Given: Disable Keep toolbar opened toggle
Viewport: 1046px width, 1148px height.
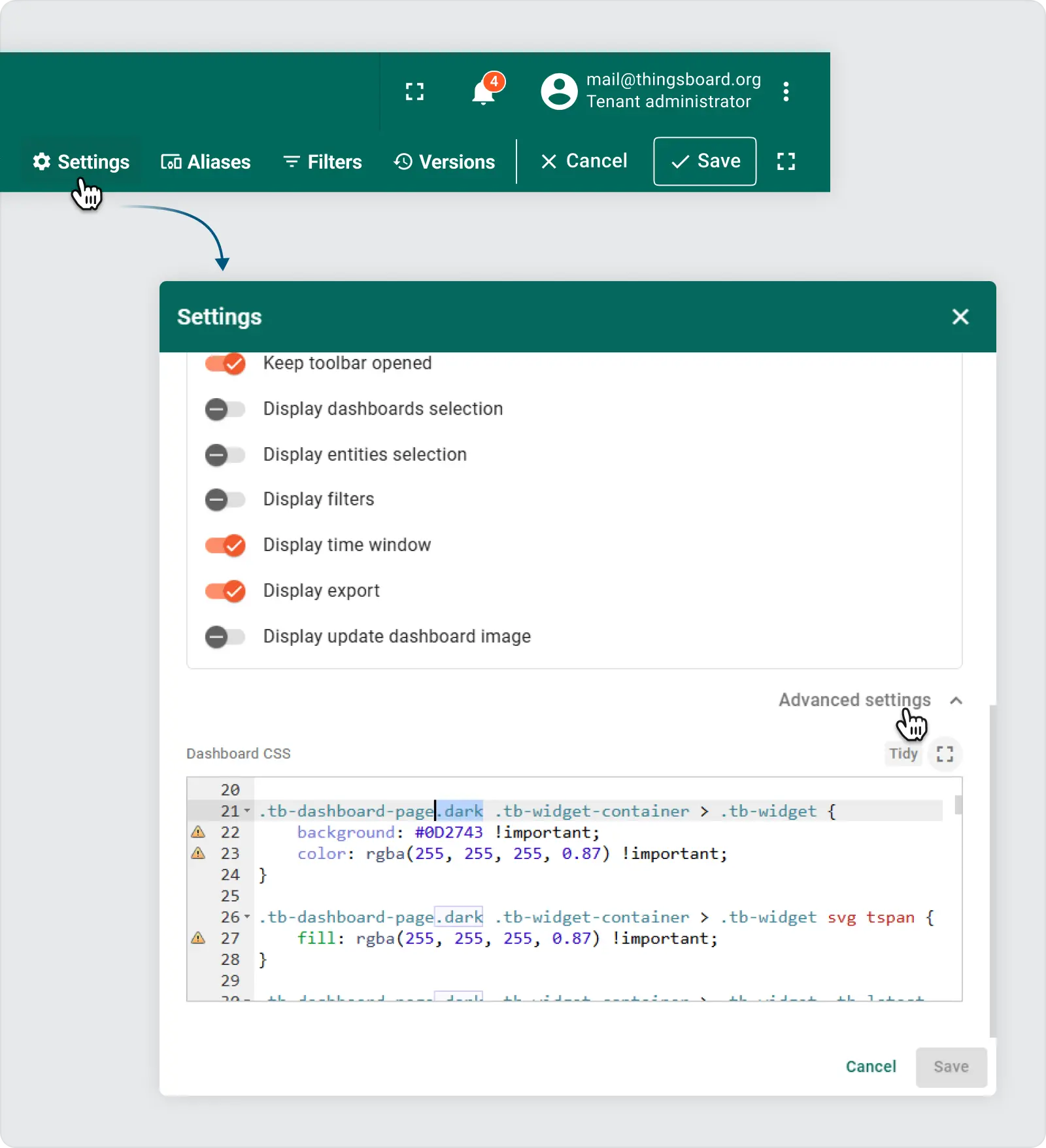Looking at the screenshot, I should (225, 363).
